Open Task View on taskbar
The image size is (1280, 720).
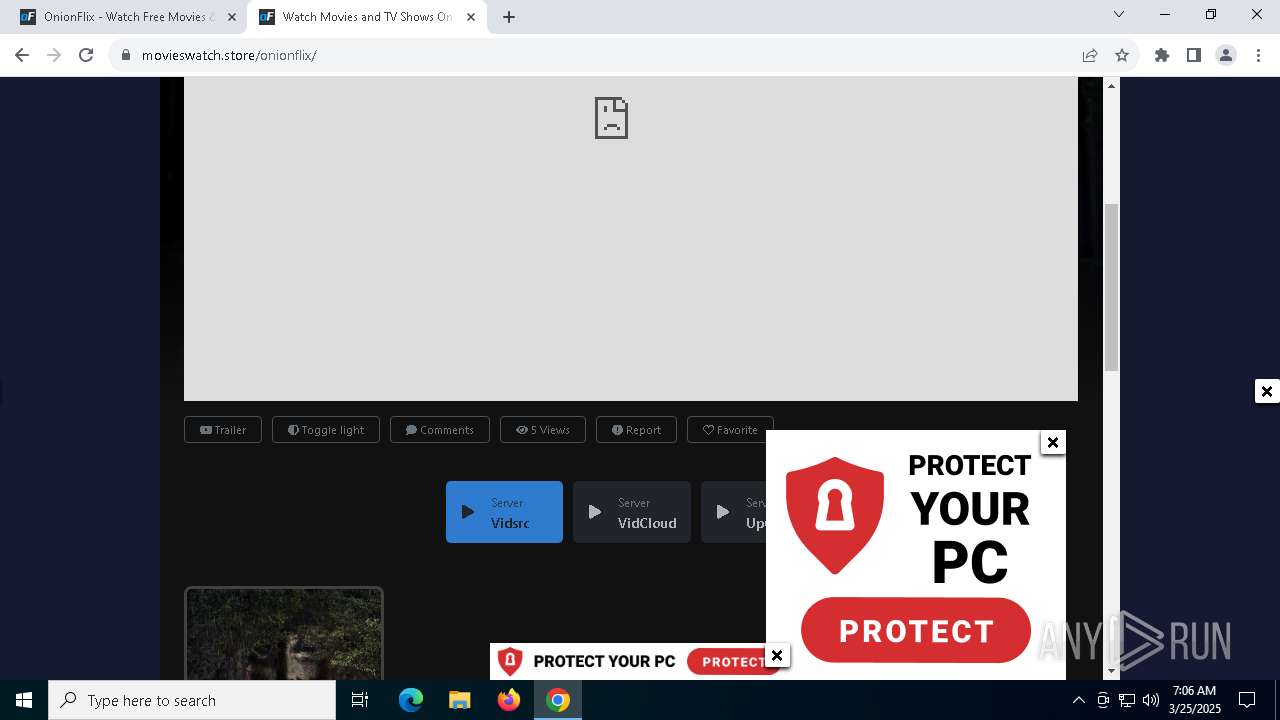(360, 700)
